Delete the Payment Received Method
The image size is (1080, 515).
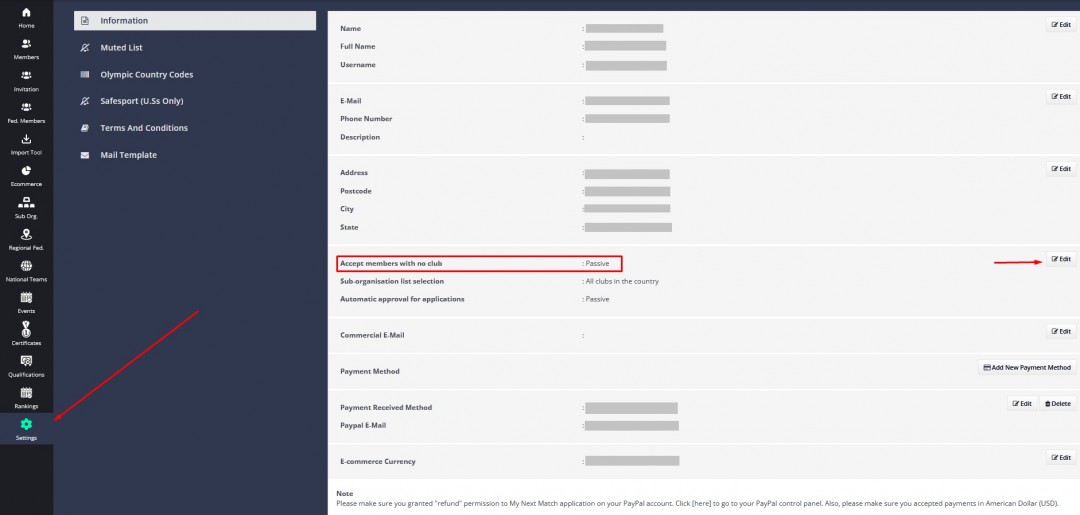(1057, 403)
